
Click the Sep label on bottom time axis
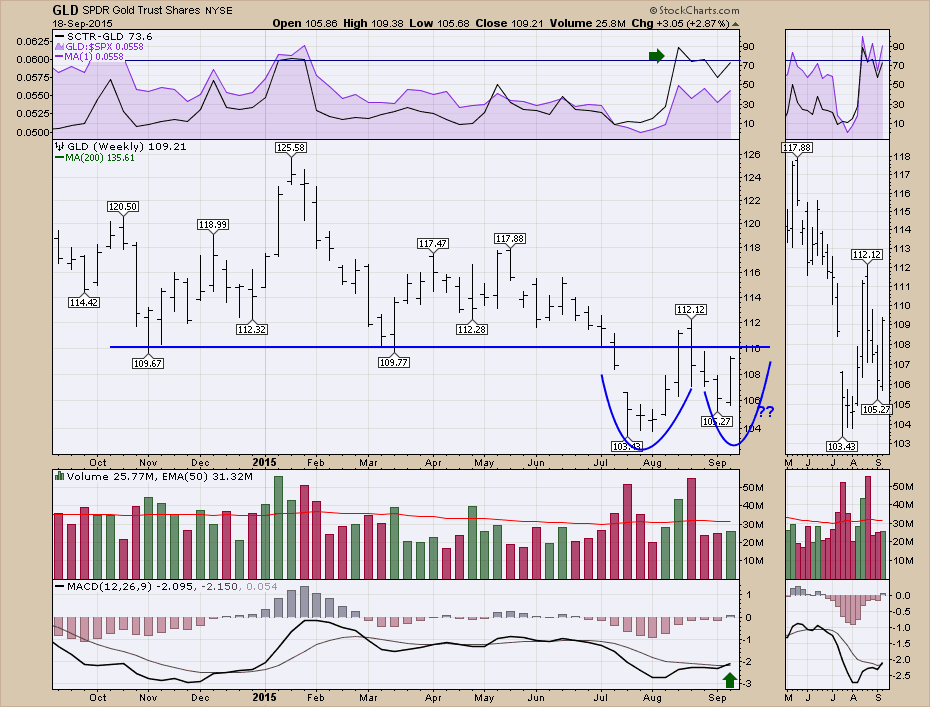(x=717, y=698)
